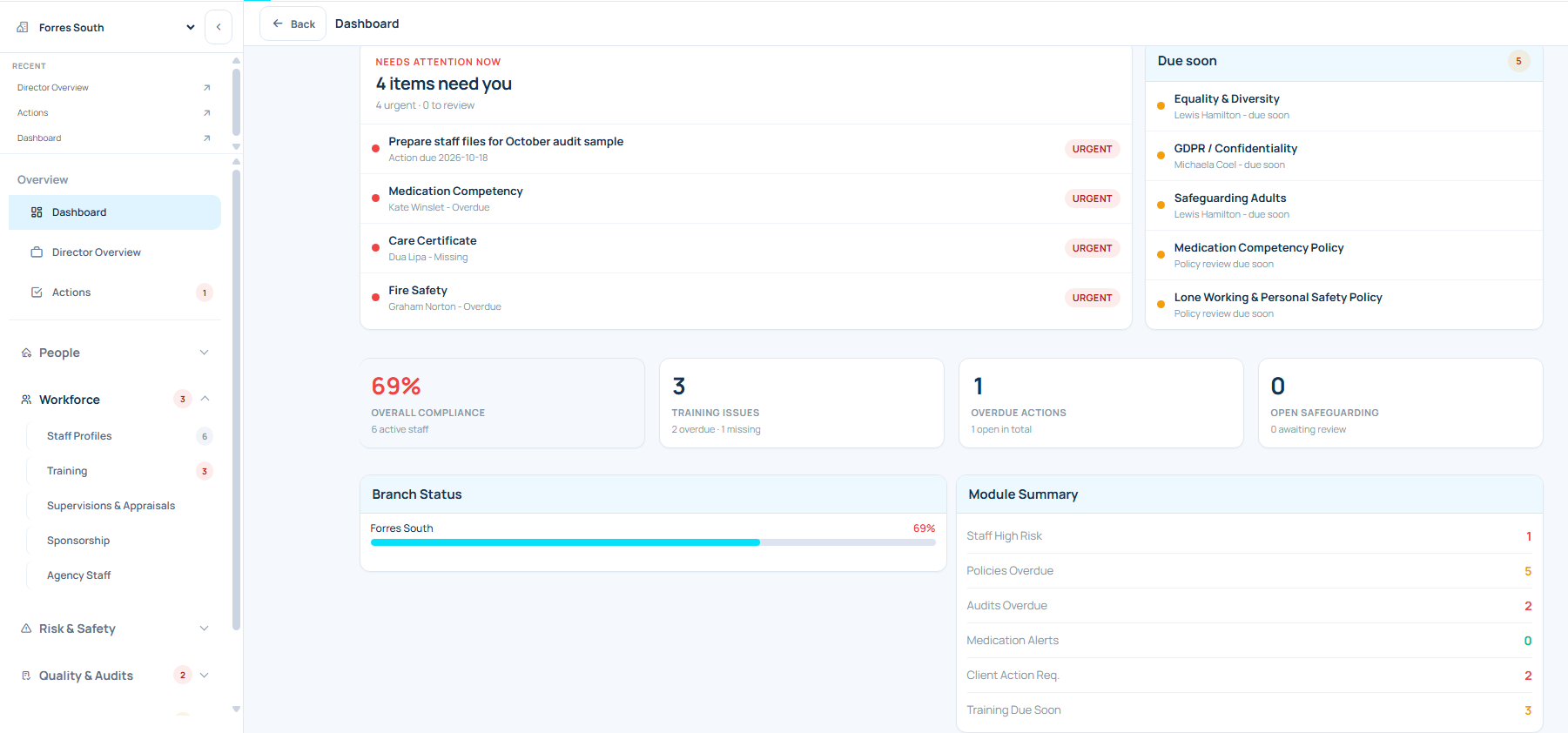Expand the People section
Screen dimensions: 1568x733
point(115,353)
